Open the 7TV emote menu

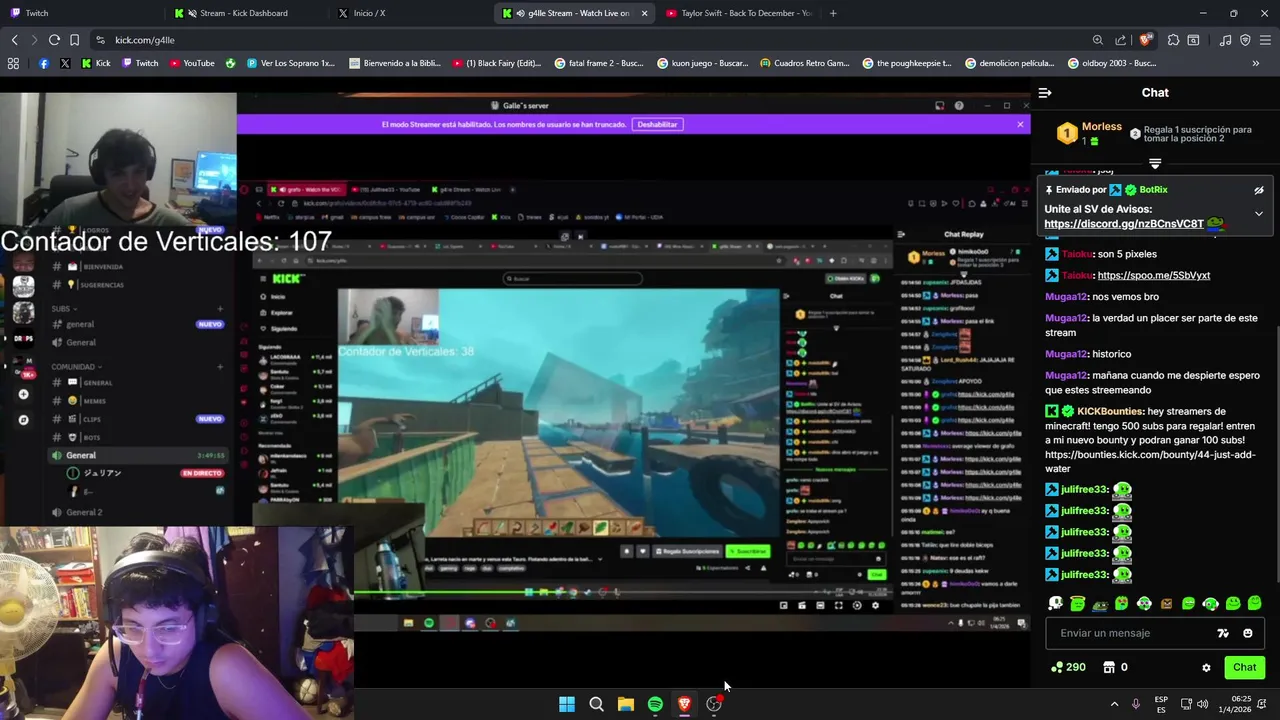tap(1222, 633)
